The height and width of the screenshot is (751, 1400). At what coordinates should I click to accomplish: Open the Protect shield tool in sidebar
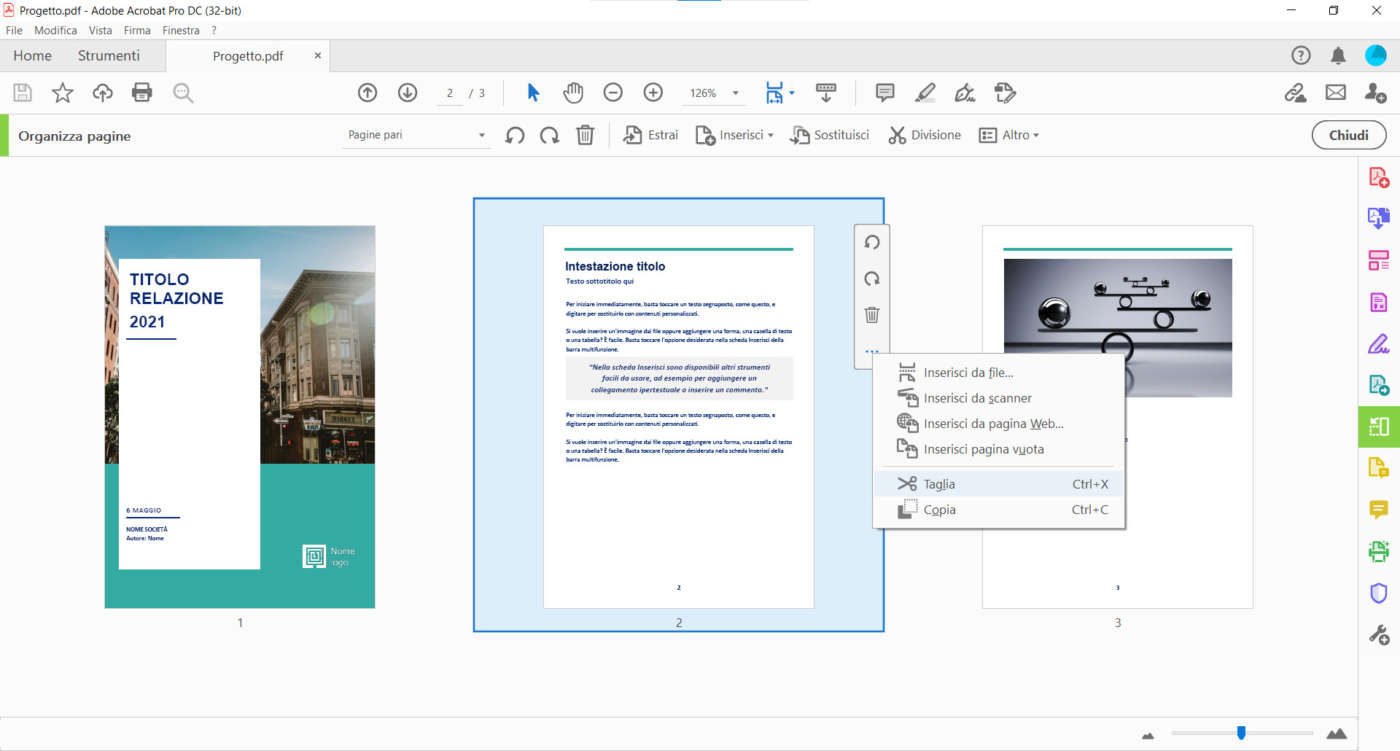click(x=1379, y=592)
